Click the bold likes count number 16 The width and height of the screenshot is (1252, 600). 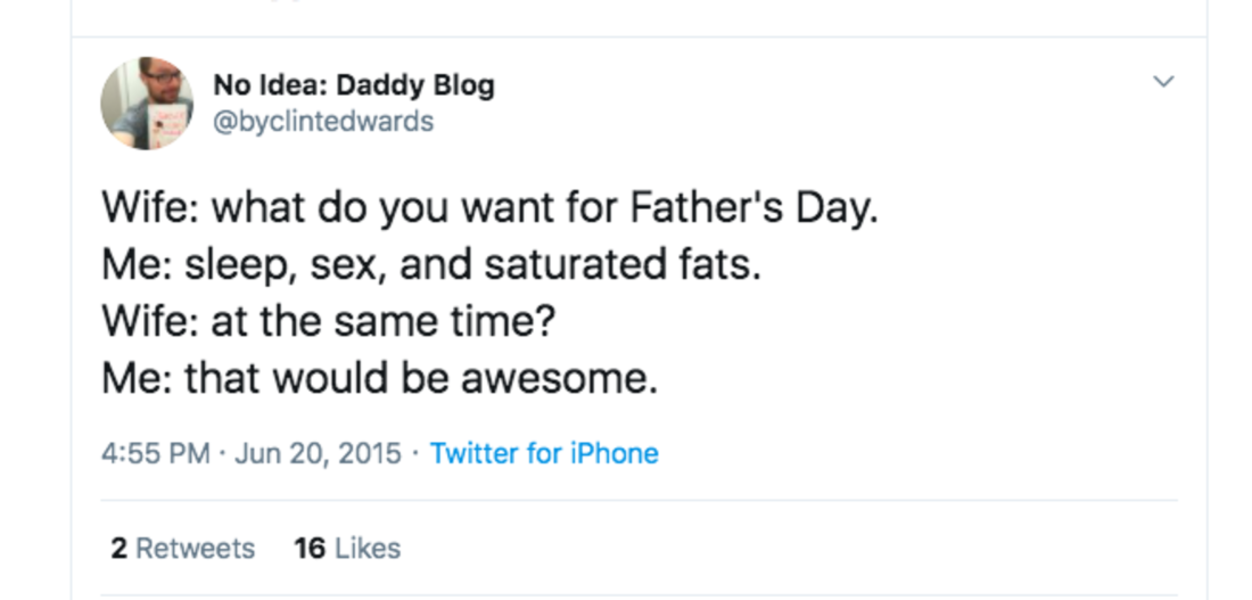pos(310,549)
